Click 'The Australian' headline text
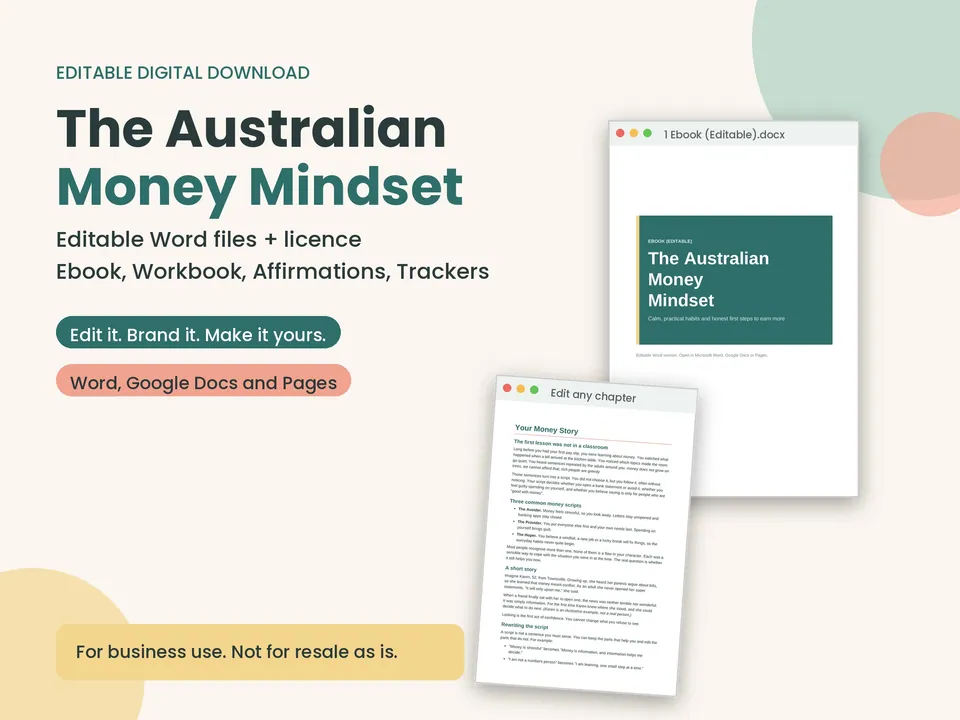Screen dimensions: 960x720 click(251, 129)
